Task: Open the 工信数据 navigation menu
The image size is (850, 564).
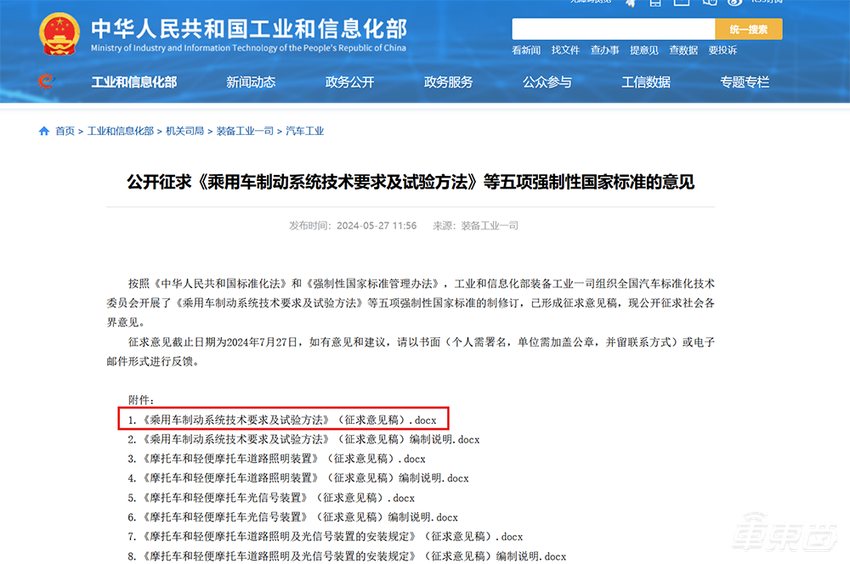Action: [646, 82]
